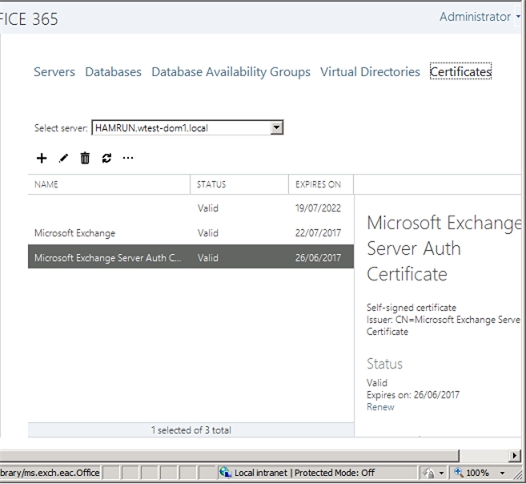
Task: Select the Certificates tab
Action: 461,71
